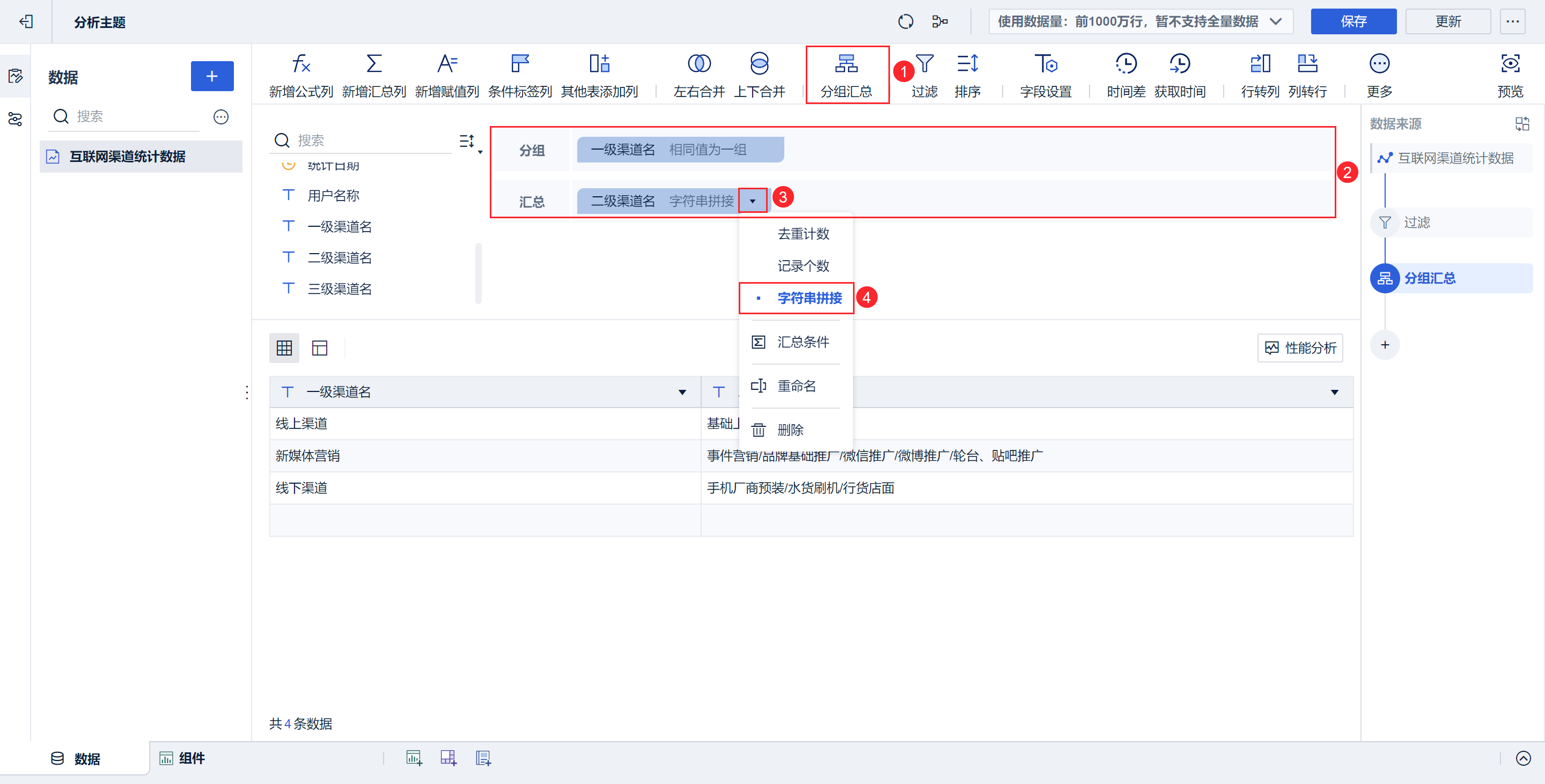Open the 过滤 filter tool in toolbar

point(924,63)
